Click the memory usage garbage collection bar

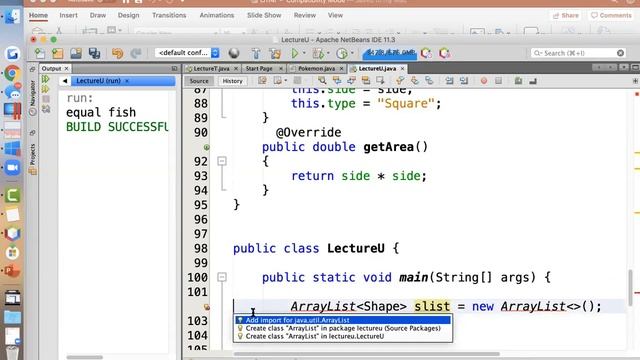coord(389,53)
